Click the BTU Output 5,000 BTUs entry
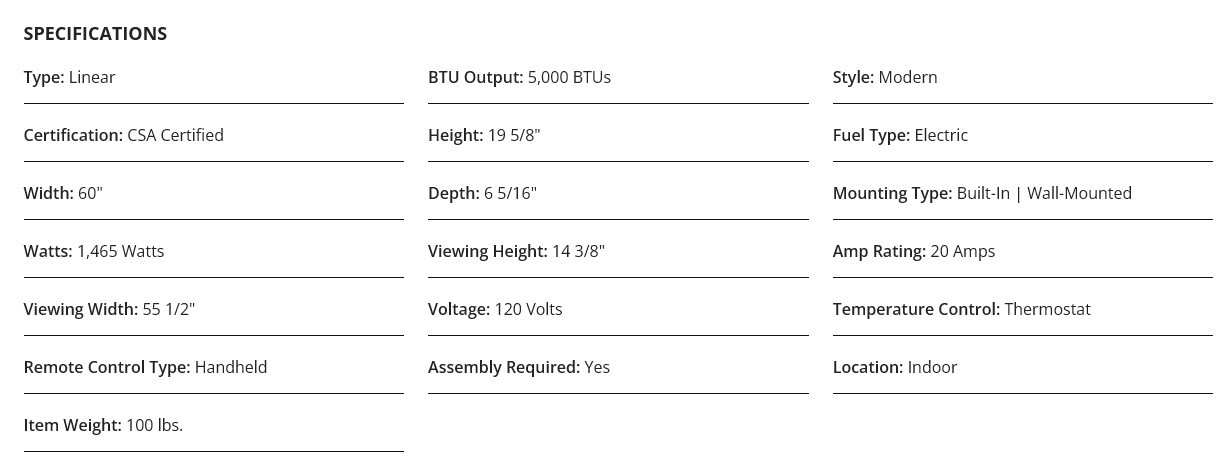The image size is (1228, 476). [519, 78]
